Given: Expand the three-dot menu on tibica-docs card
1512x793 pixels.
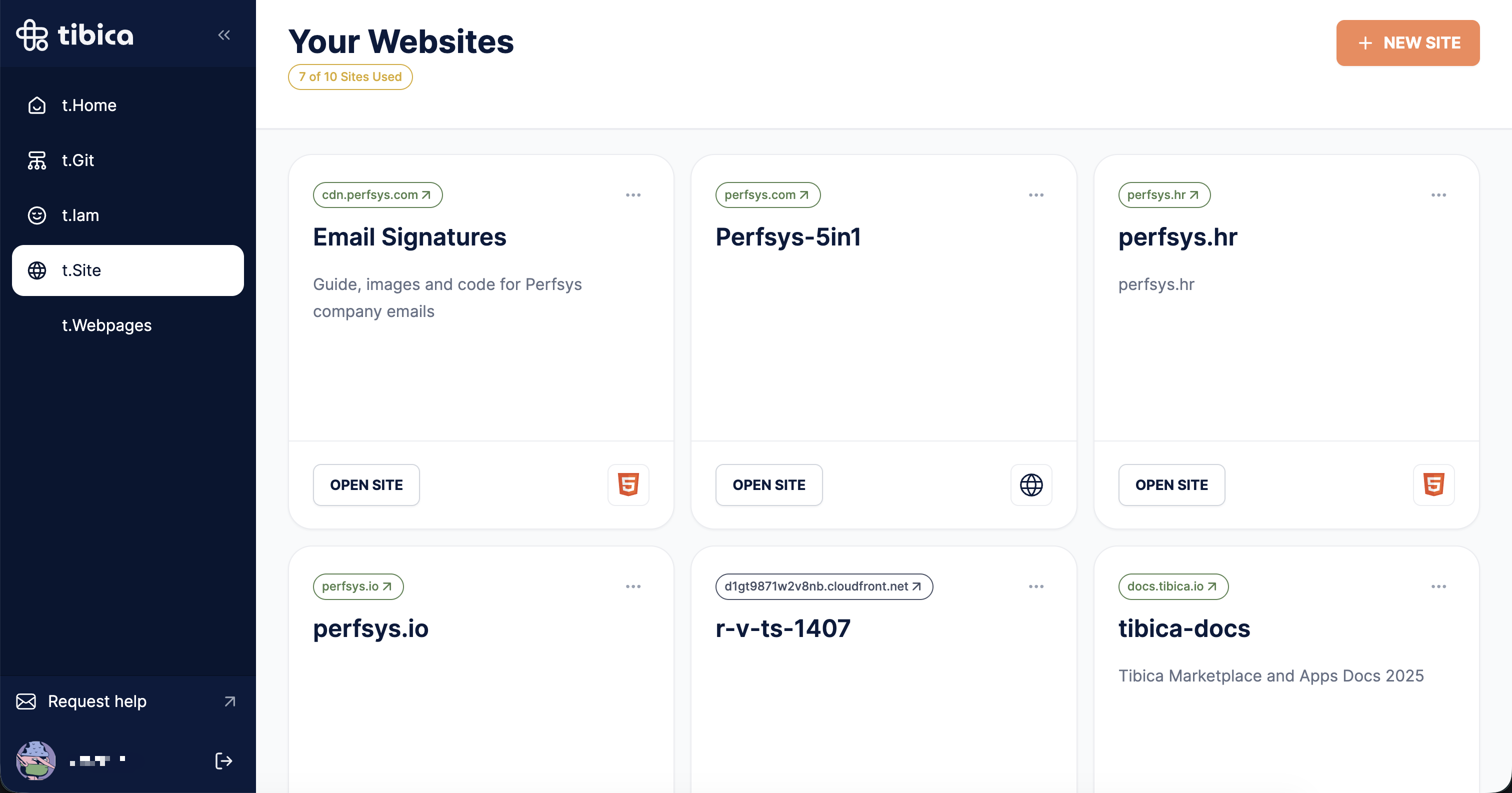Looking at the screenshot, I should click(1438, 586).
